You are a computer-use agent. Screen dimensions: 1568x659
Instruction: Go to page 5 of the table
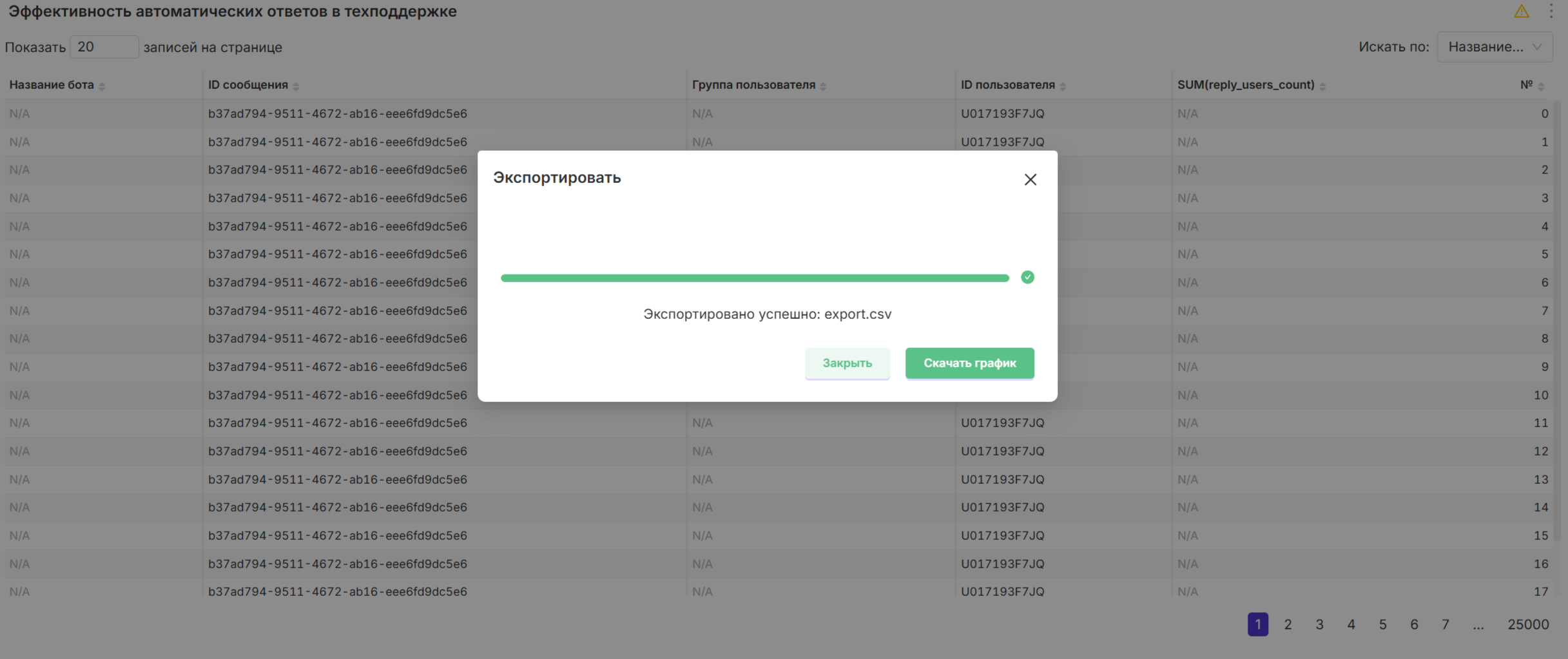pos(1382,624)
